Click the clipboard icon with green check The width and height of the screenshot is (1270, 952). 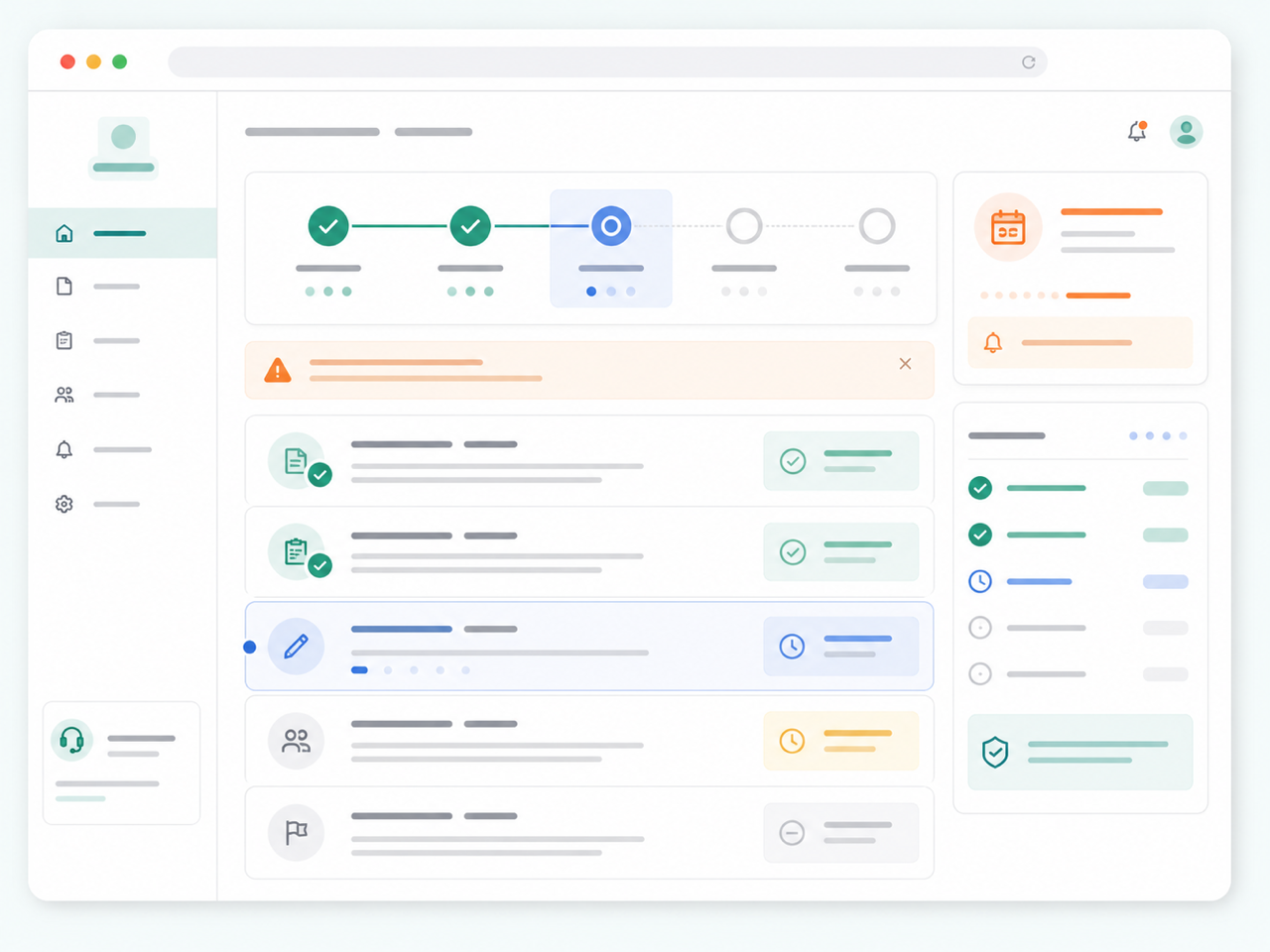click(x=298, y=552)
